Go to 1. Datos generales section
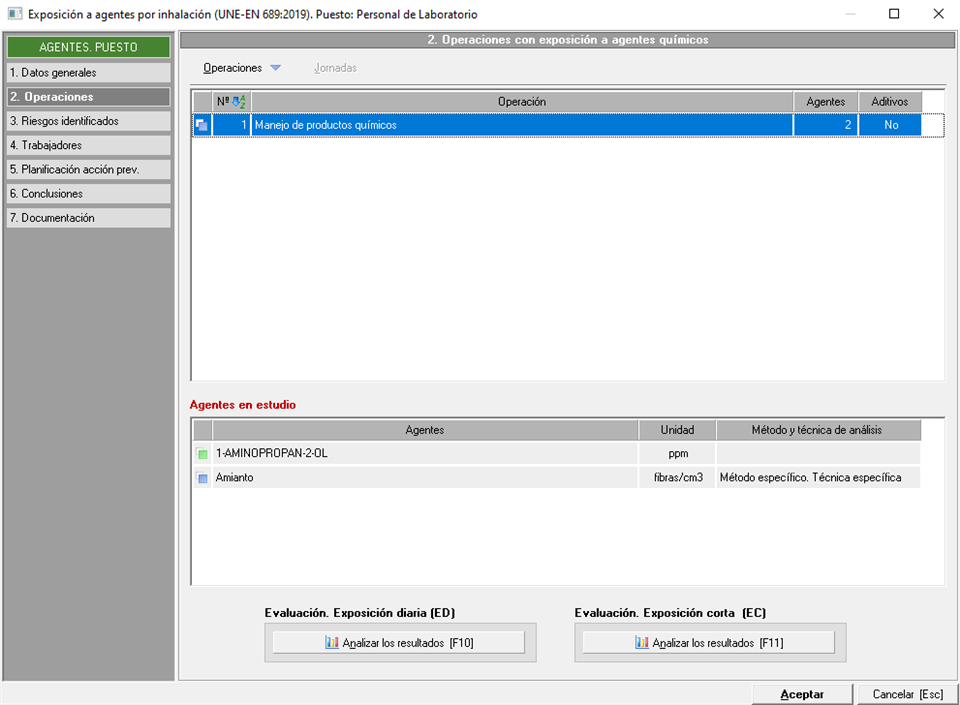Image resolution: width=960 pixels, height=705 pixels. click(88, 73)
